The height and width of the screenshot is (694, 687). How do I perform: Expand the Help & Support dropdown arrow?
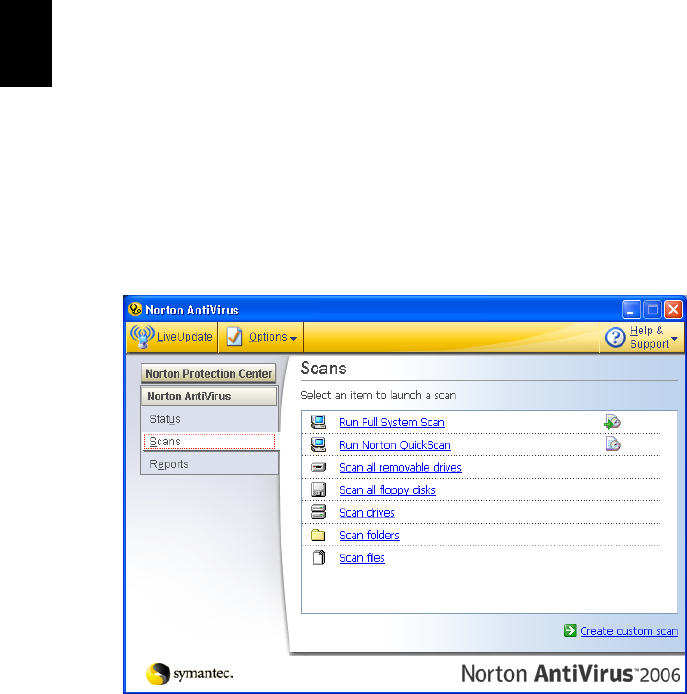674,339
